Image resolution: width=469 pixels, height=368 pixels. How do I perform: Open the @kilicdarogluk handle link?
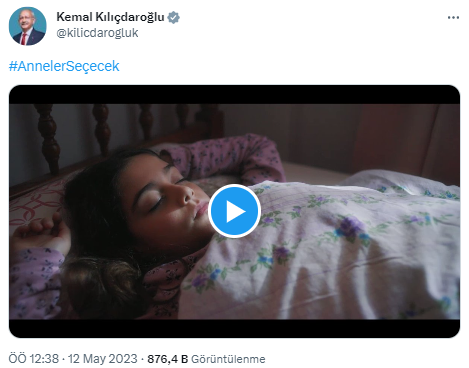[97, 33]
